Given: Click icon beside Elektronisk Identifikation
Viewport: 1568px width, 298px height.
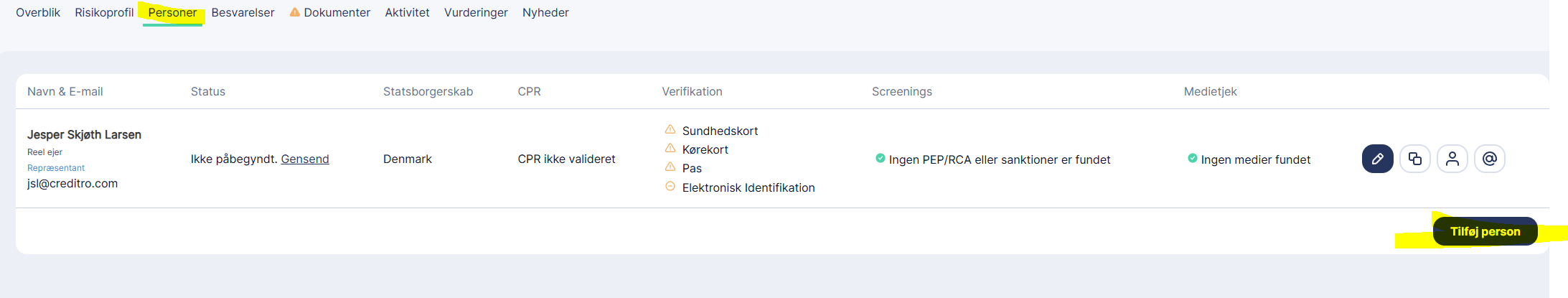Looking at the screenshot, I should 670,186.
